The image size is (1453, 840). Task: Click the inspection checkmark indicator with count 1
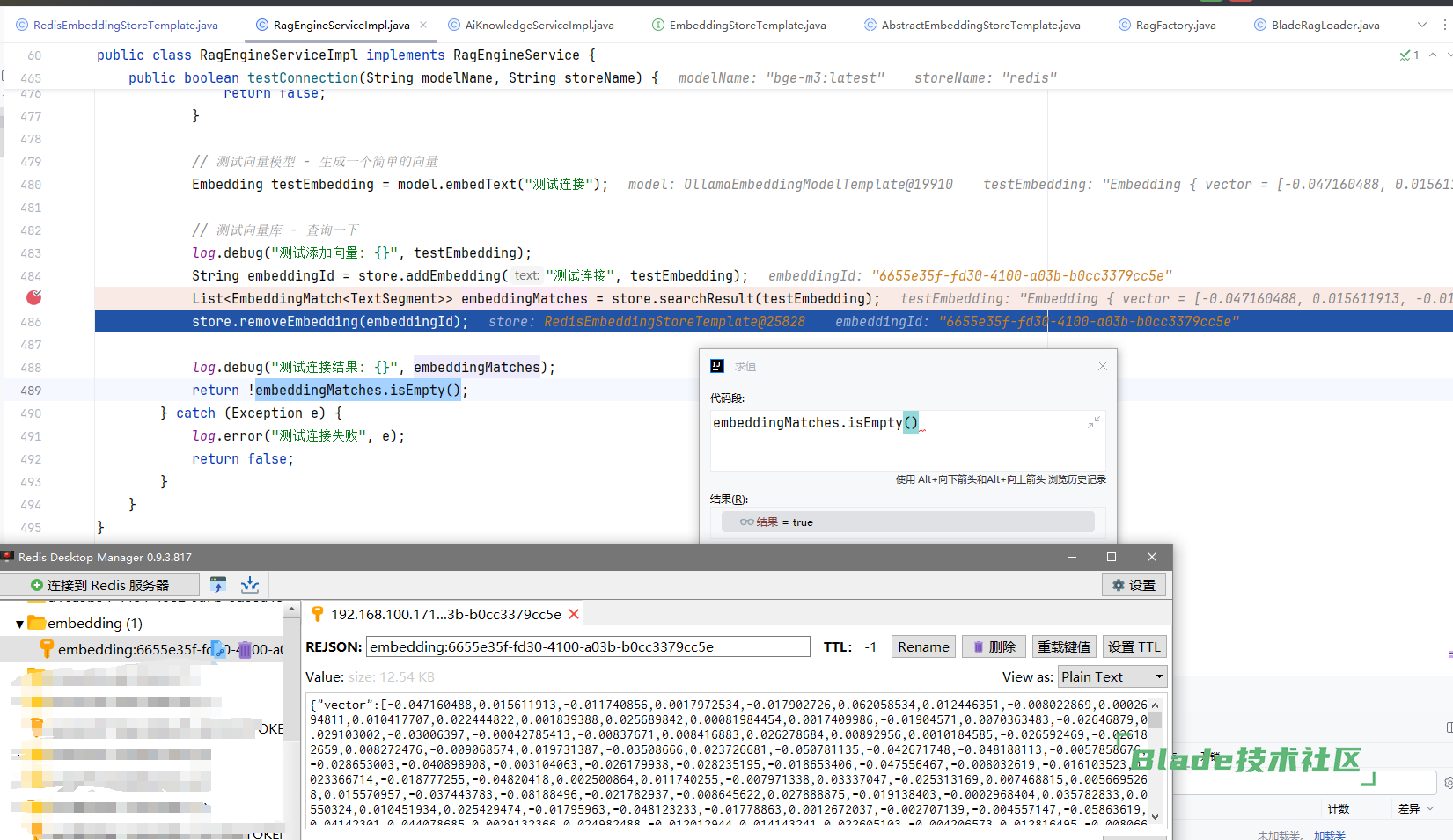[1410, 55]
